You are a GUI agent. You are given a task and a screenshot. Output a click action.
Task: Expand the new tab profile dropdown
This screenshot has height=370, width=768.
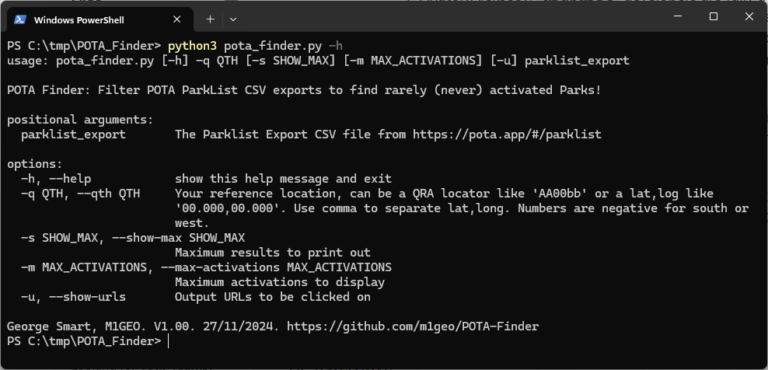point(233,19)
